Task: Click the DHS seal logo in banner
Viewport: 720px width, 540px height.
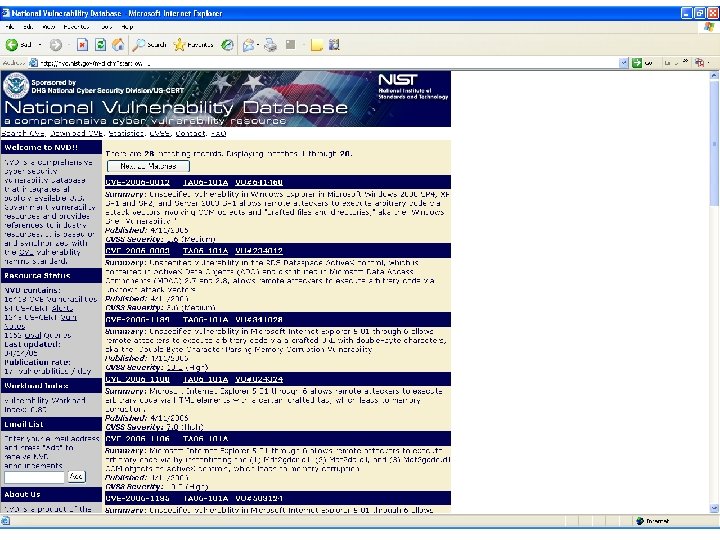Action: (16, 85)
